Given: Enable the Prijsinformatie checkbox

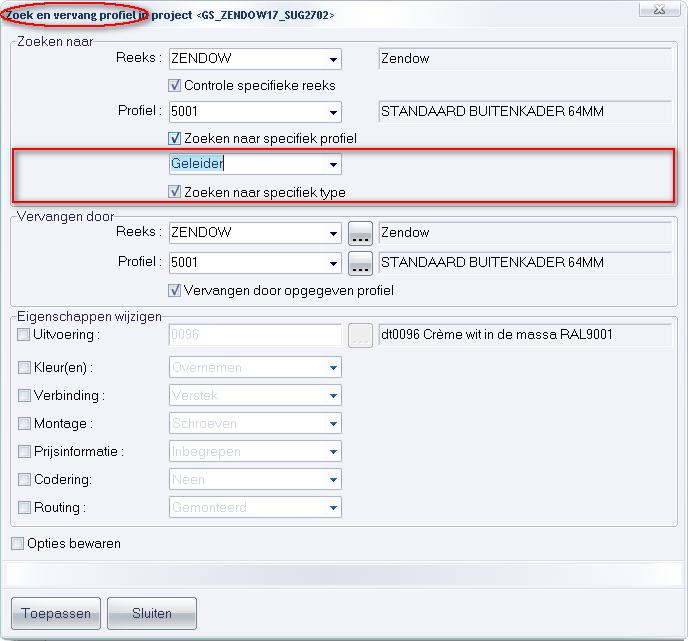Looking at the screenshot, I should pyautogui.click(x=24, y=451).
